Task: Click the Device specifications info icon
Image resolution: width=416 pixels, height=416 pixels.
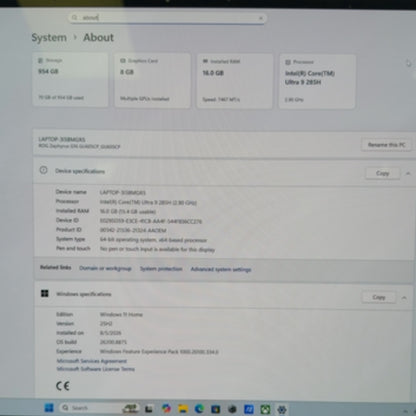Action: (x=43, y=170)
